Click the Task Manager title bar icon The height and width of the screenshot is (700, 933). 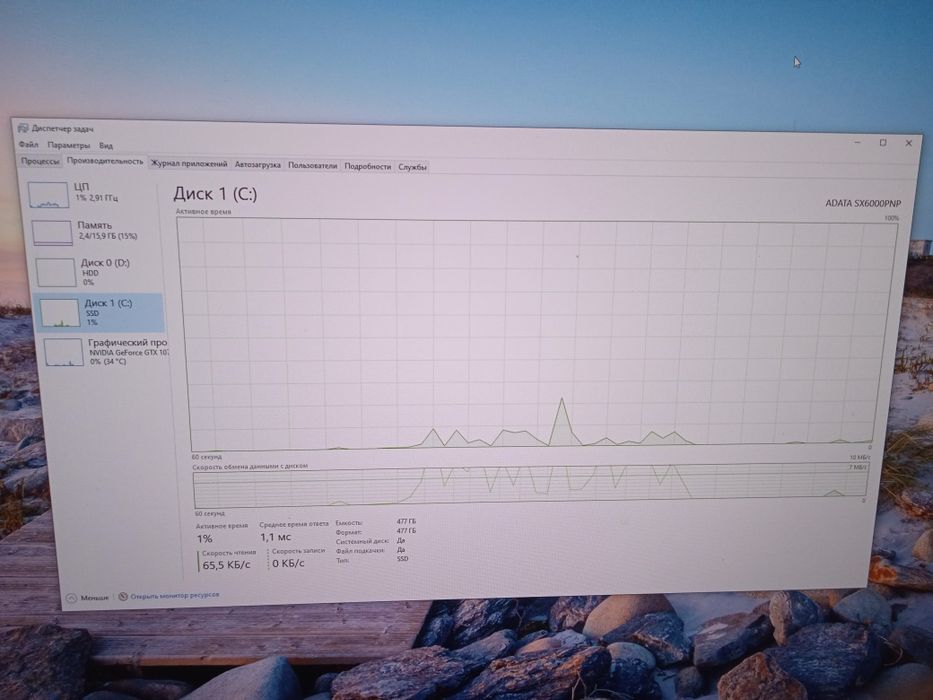coord(23,128)
